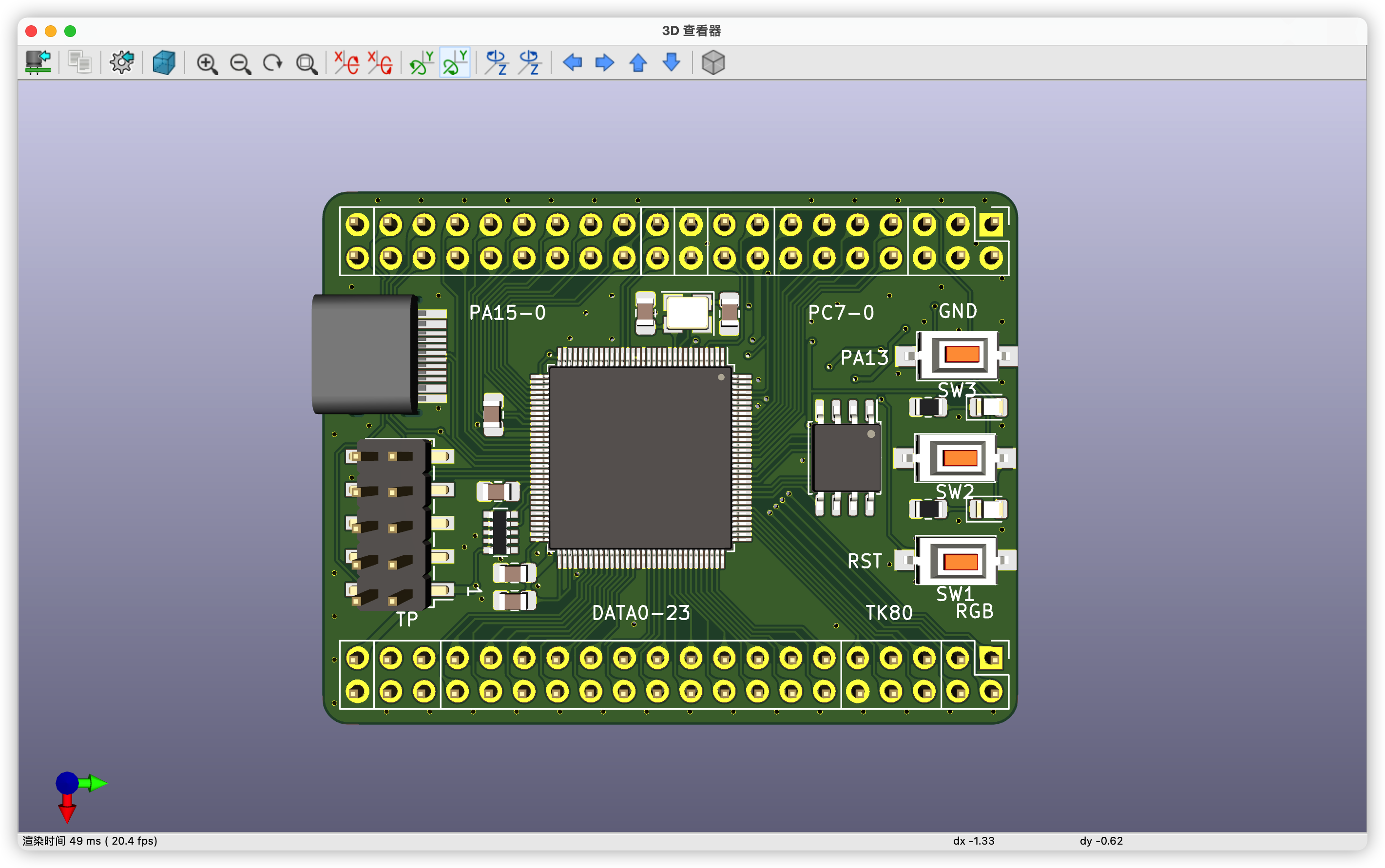
Task: Reload the board in the 3D viewer
Action: click(x=38, y=62)
